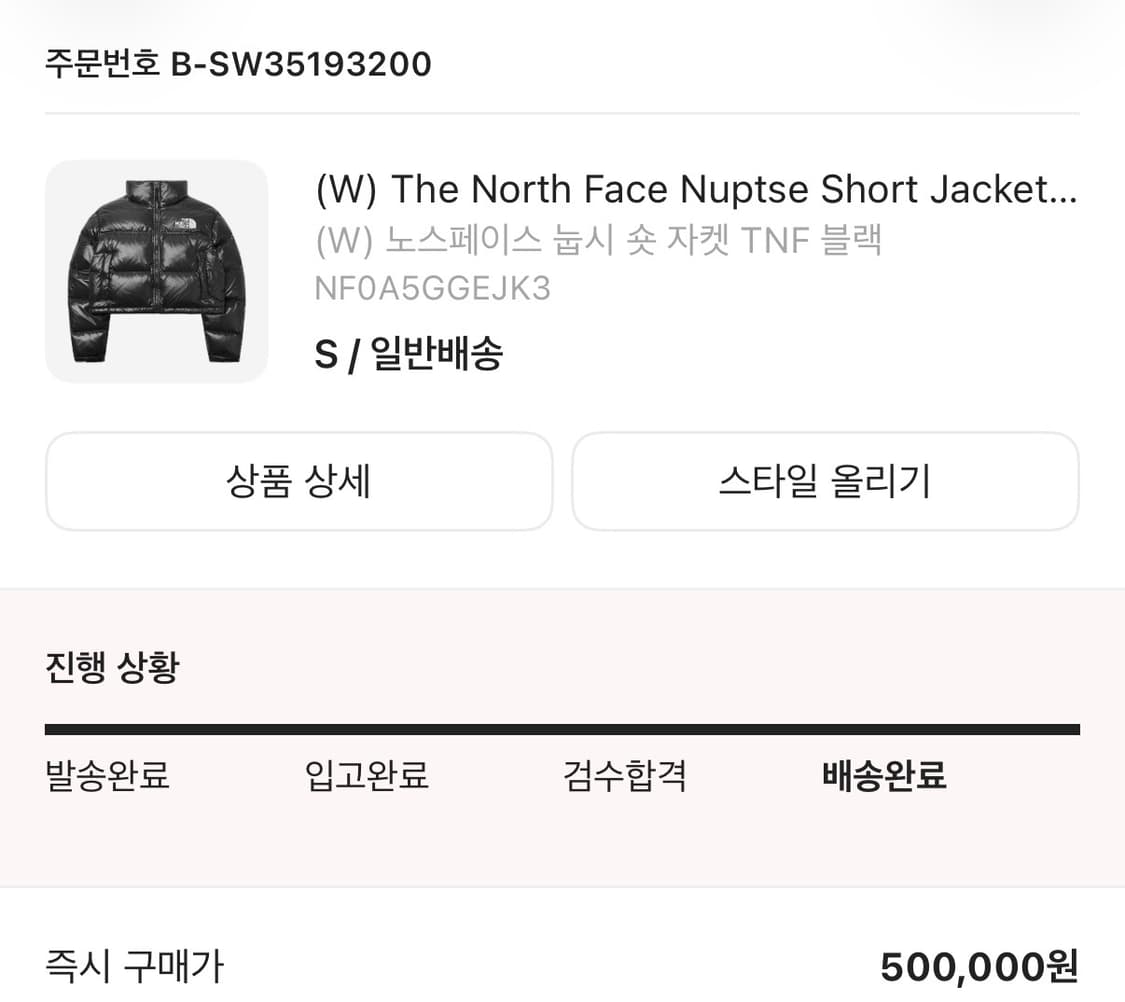The width and height of the screenshot is (1125, 1002).
Task: Click the size info S / 일반배송
Action: 410,354
